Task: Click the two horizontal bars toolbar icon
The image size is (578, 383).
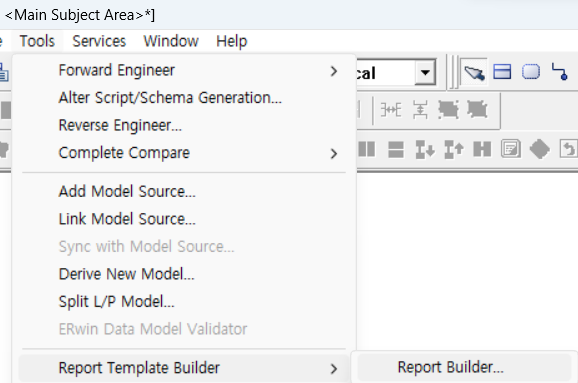Action: [x=396, y=150]
